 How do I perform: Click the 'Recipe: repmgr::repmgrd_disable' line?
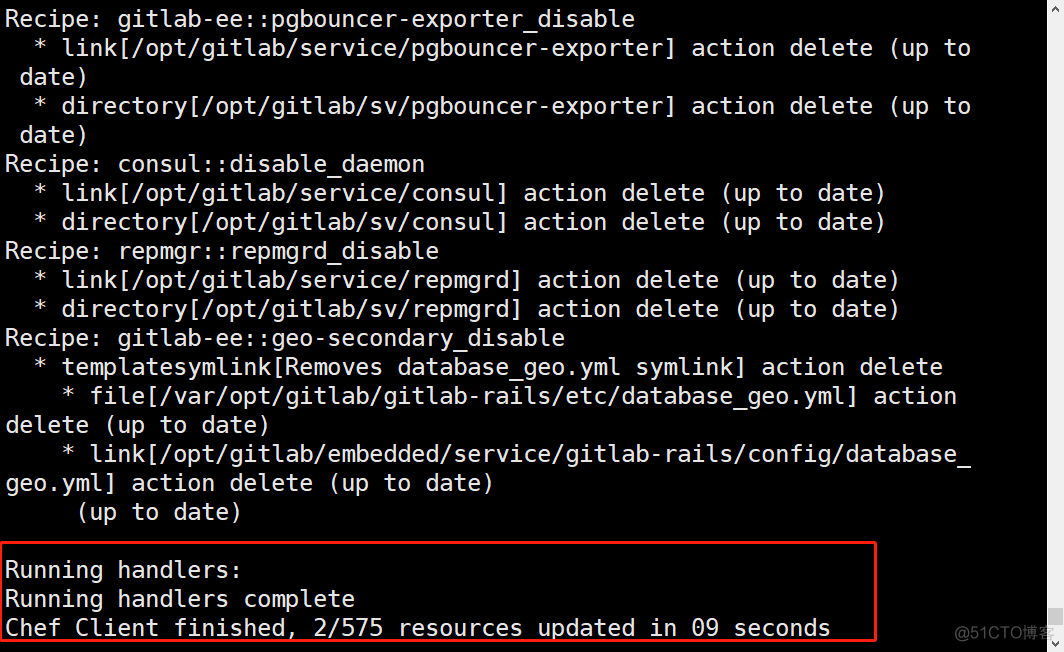(222, 251)
